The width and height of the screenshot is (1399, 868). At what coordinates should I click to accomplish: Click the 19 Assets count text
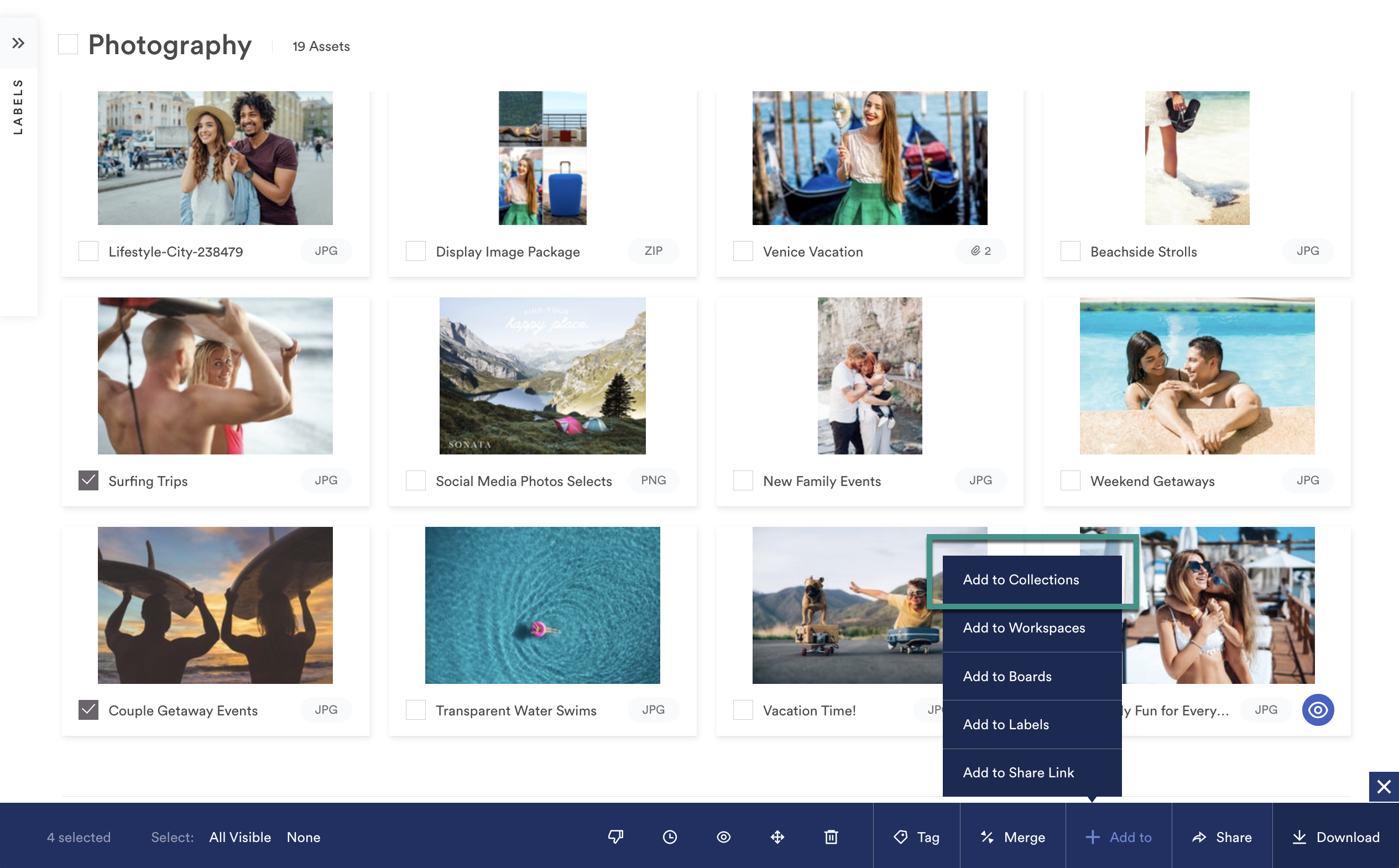coord(321,46)
